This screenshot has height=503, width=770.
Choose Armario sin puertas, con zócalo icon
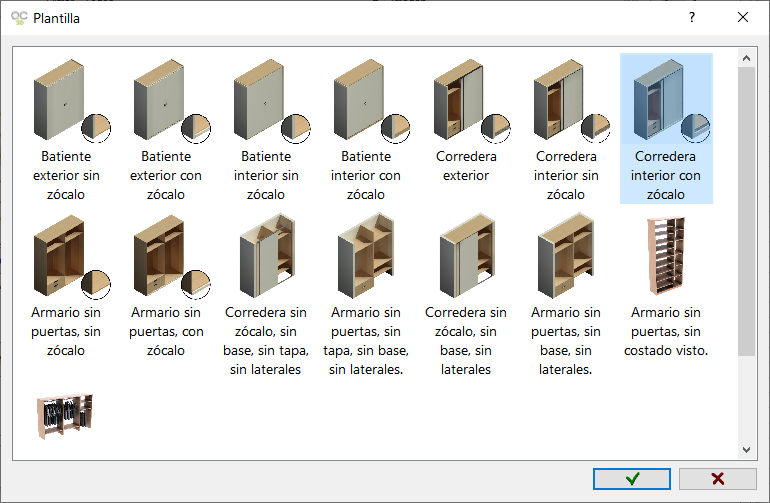[172, 256]
